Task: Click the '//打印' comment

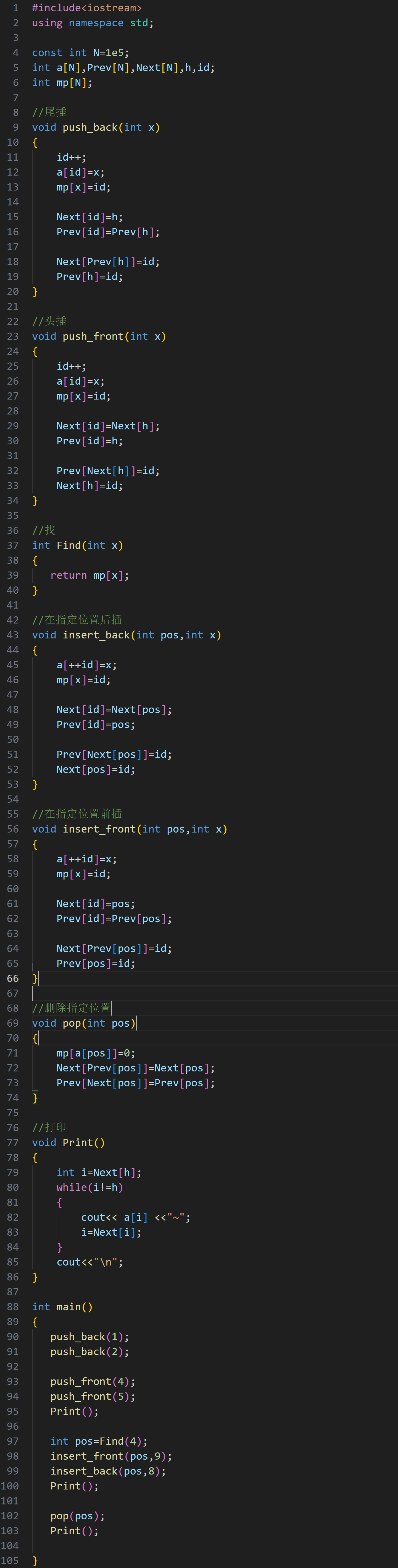Action: pyautogui.click(x=49, y=1127)
